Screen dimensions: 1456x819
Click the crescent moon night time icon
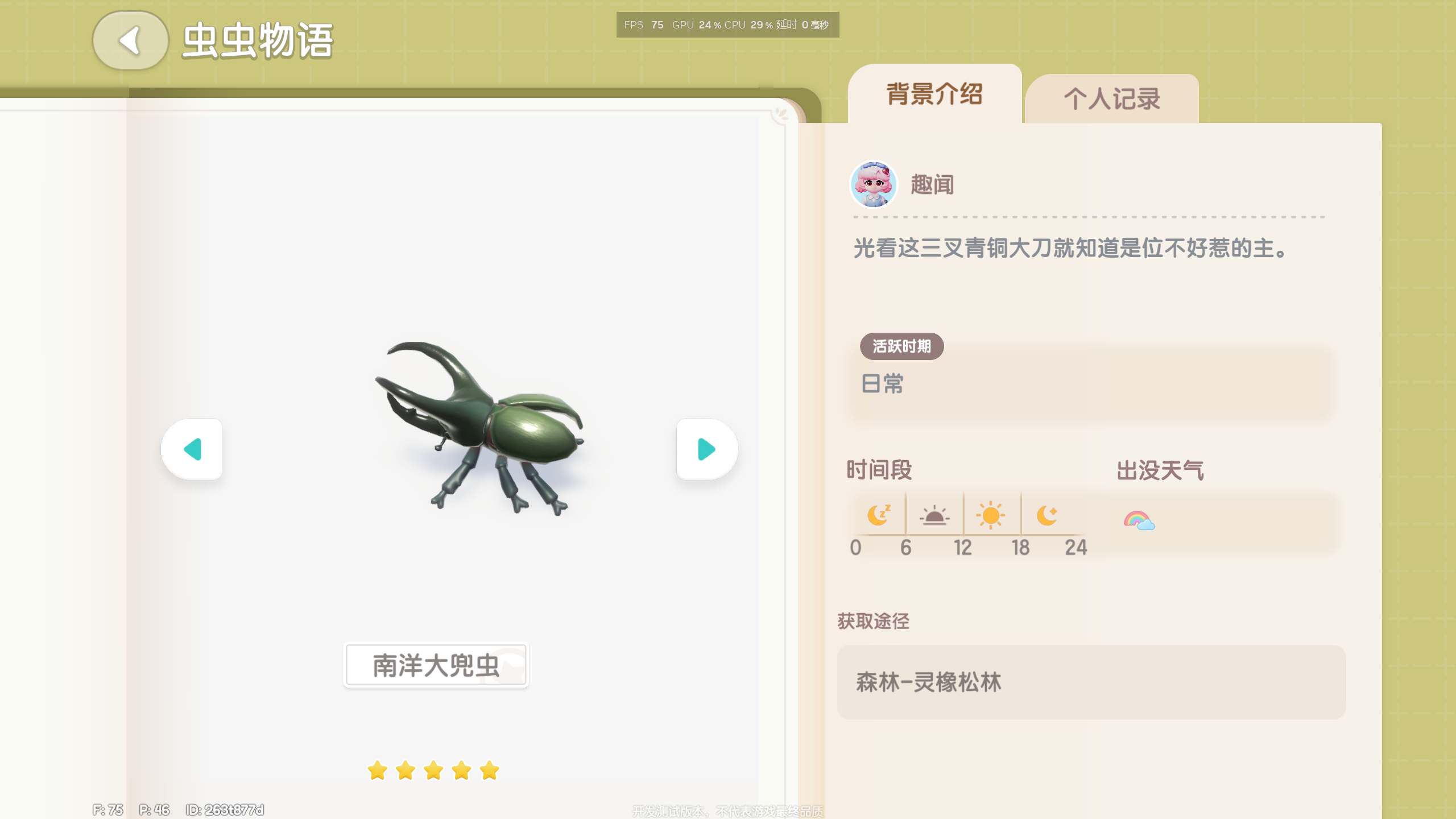pyautogui.click(x=1046, y=515)
